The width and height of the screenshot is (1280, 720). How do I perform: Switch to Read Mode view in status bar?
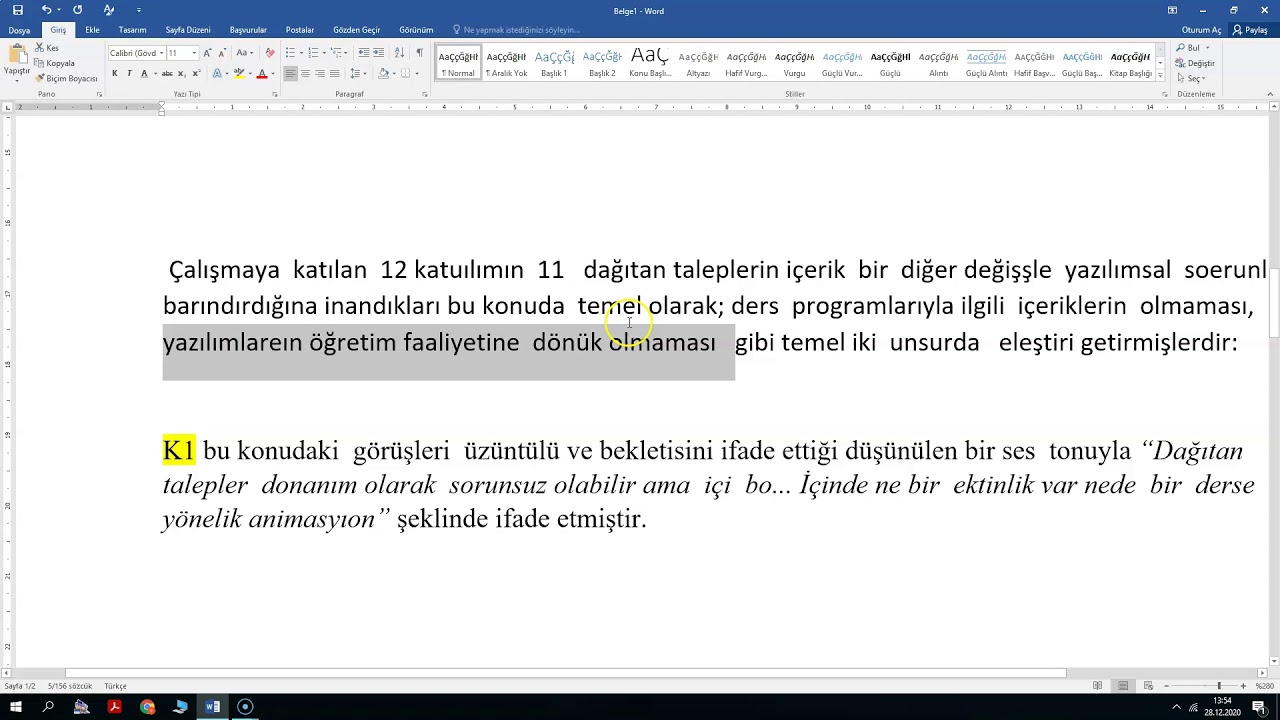[1097, 686]
